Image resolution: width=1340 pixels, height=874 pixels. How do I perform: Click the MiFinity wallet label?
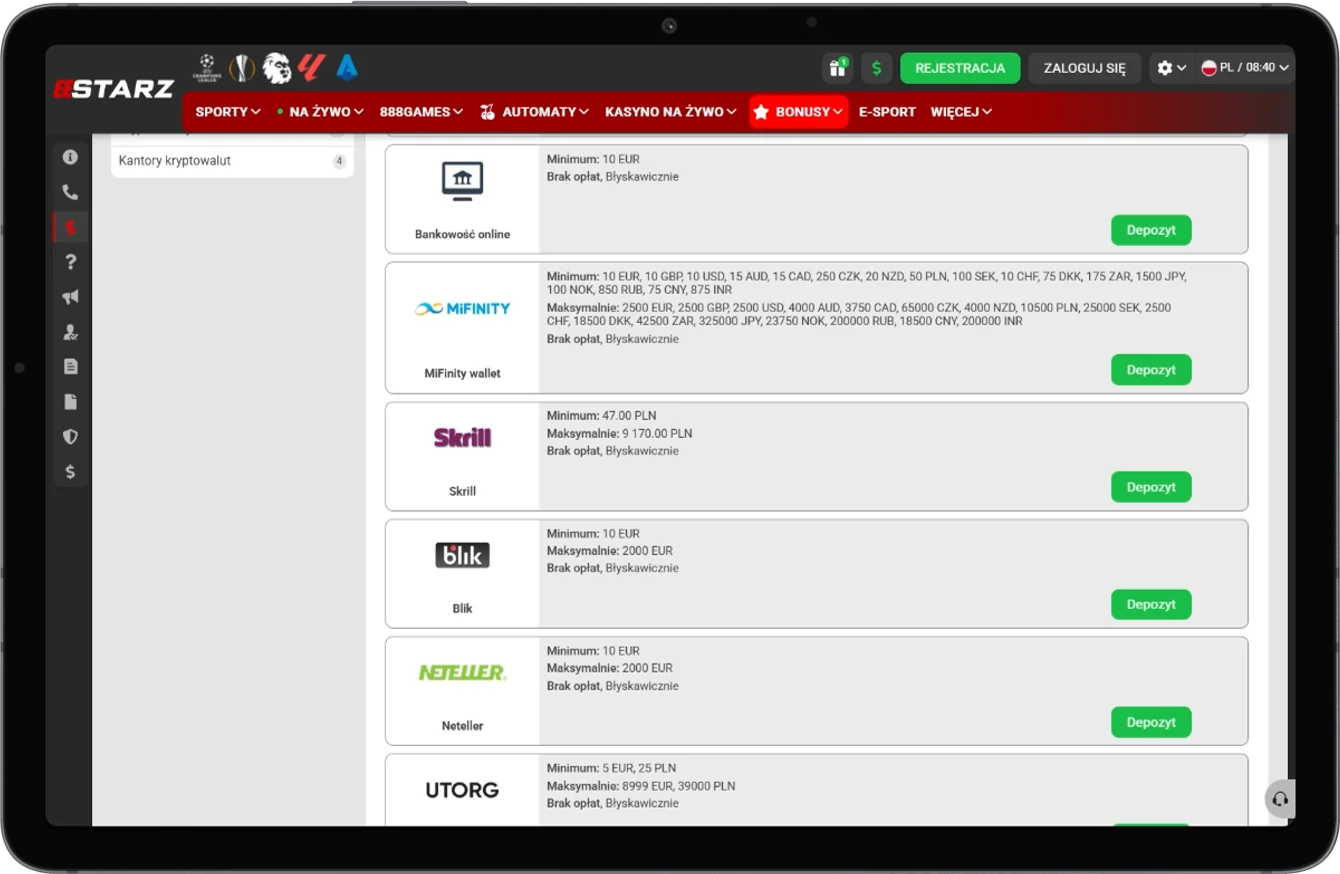[x=462, y=373]
